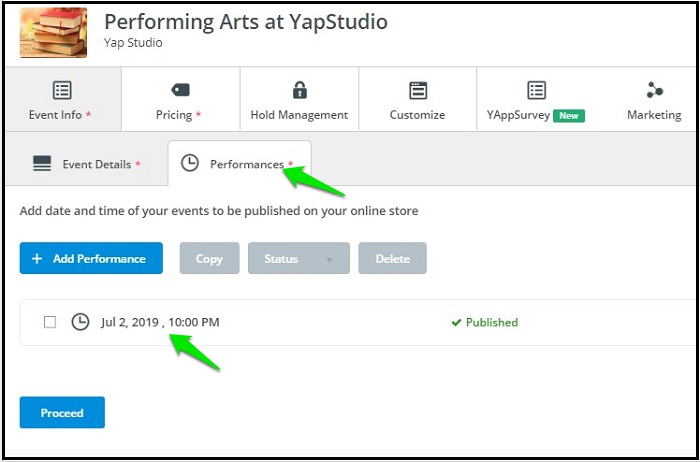
Task: Click the Add Performance button
Action: [91, 258]
